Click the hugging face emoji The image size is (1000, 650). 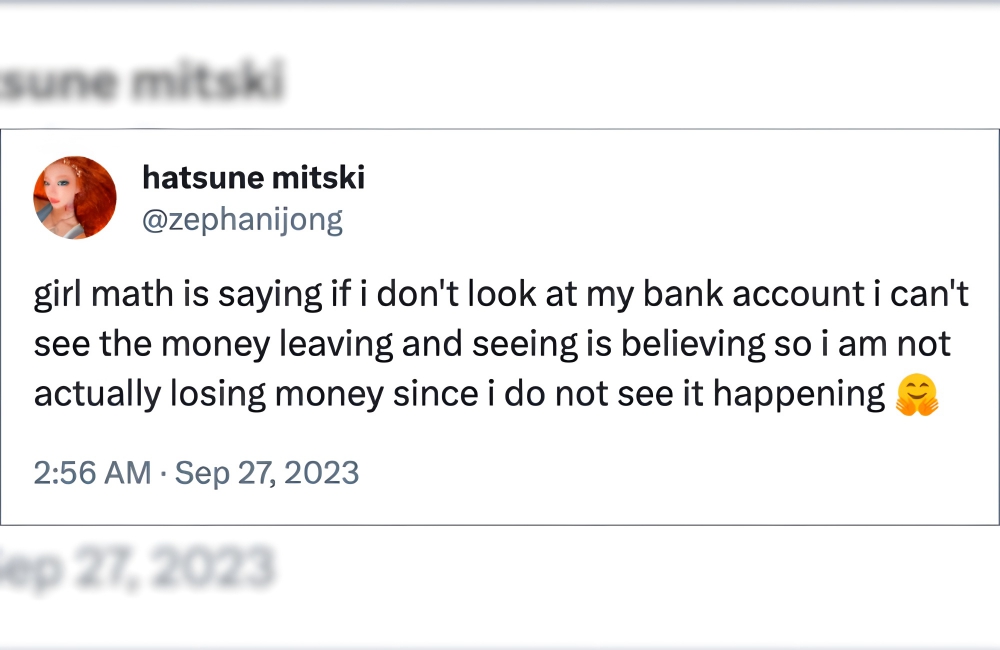tap(916, 395)
